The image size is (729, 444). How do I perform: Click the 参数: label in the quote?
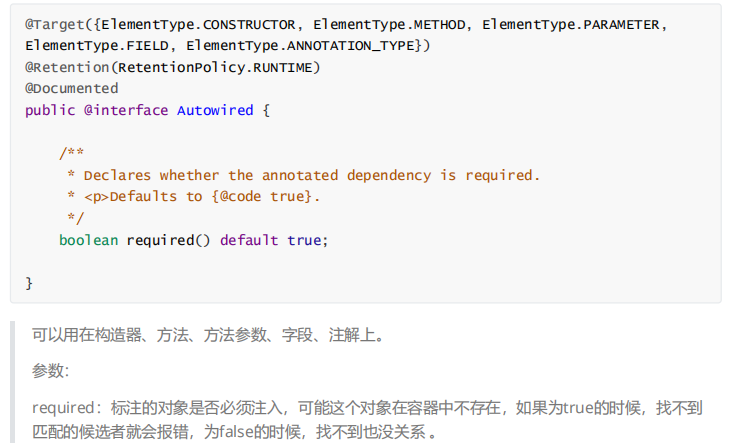(51, 371)
